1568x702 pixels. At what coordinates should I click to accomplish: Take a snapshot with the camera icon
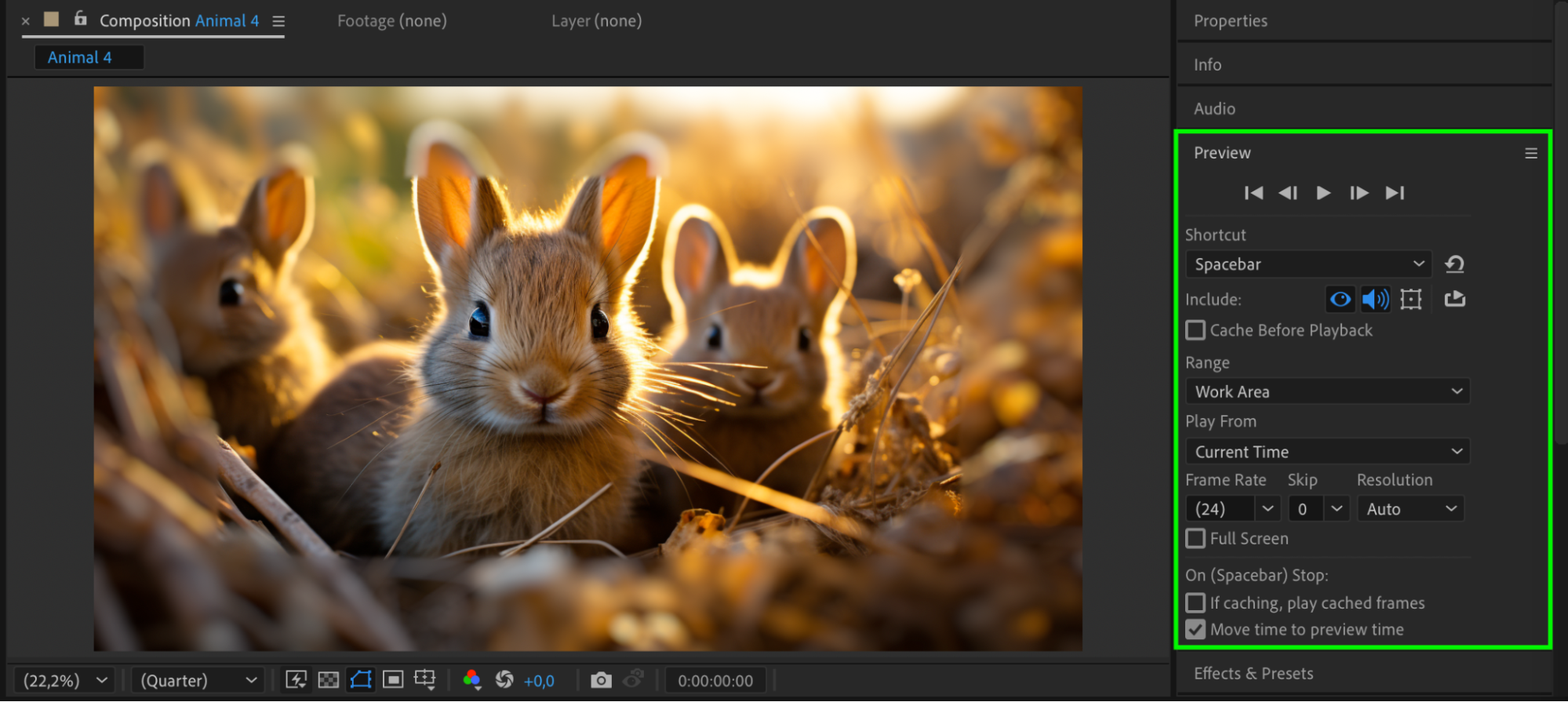click(601, 680)
